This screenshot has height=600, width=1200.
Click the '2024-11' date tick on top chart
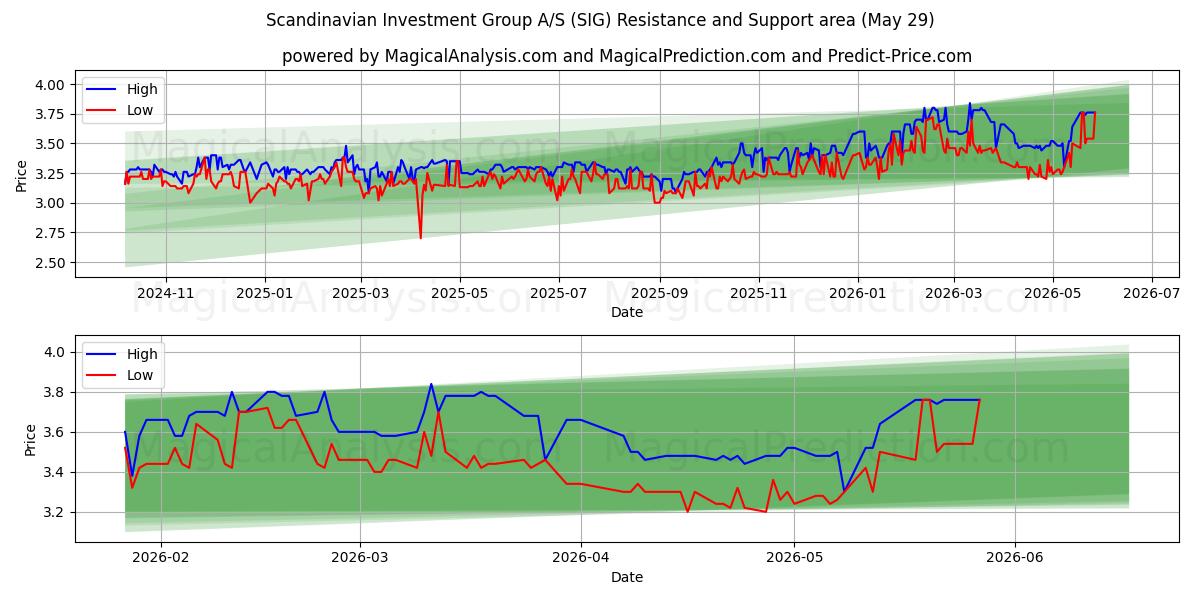(x=165, y=295)
